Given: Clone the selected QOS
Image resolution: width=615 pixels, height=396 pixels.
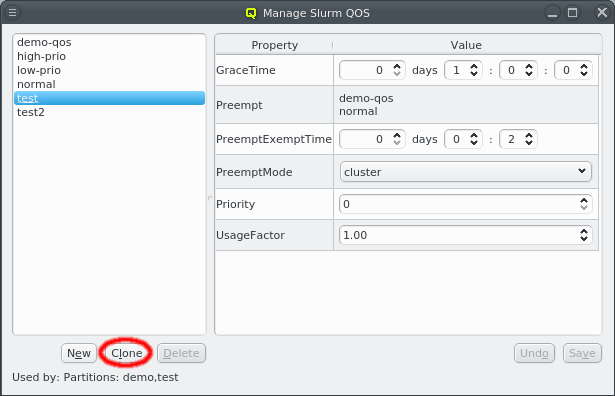Looking at the screenshot, I should (126, 353).
